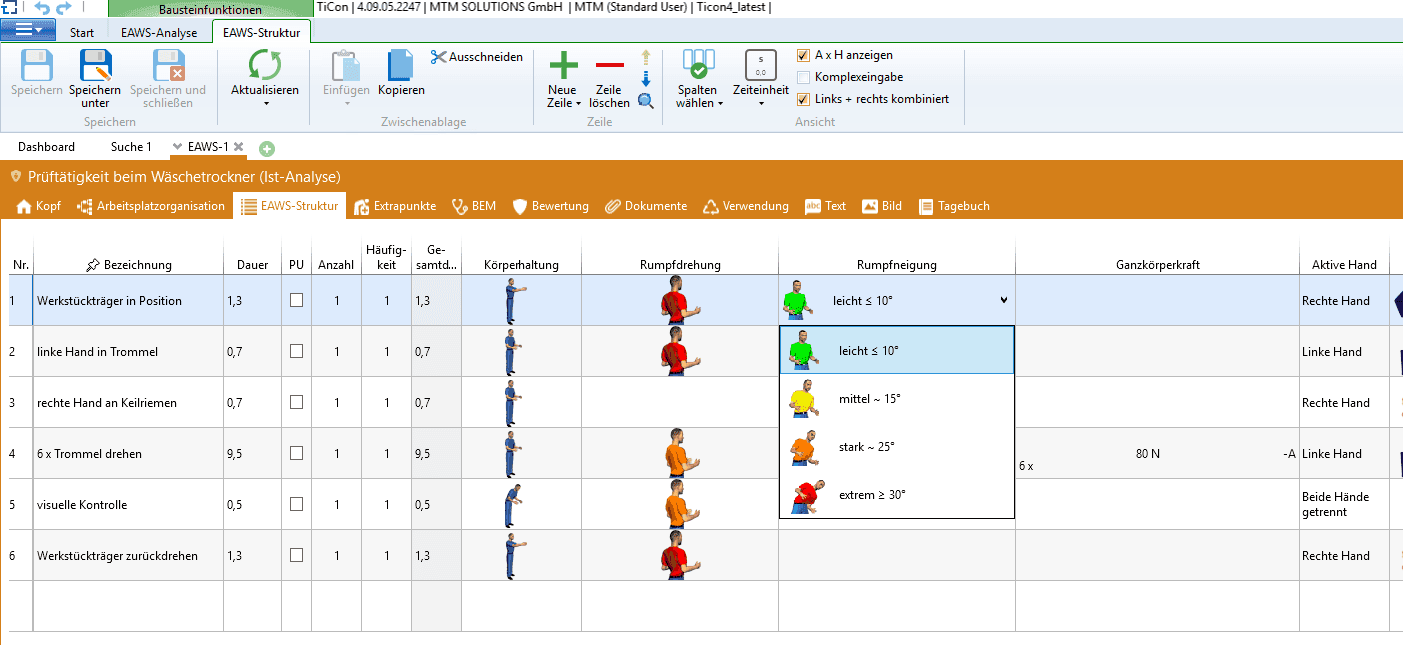
Task: Delete row using Zeile löschen icon
Action: coord(609,67)
